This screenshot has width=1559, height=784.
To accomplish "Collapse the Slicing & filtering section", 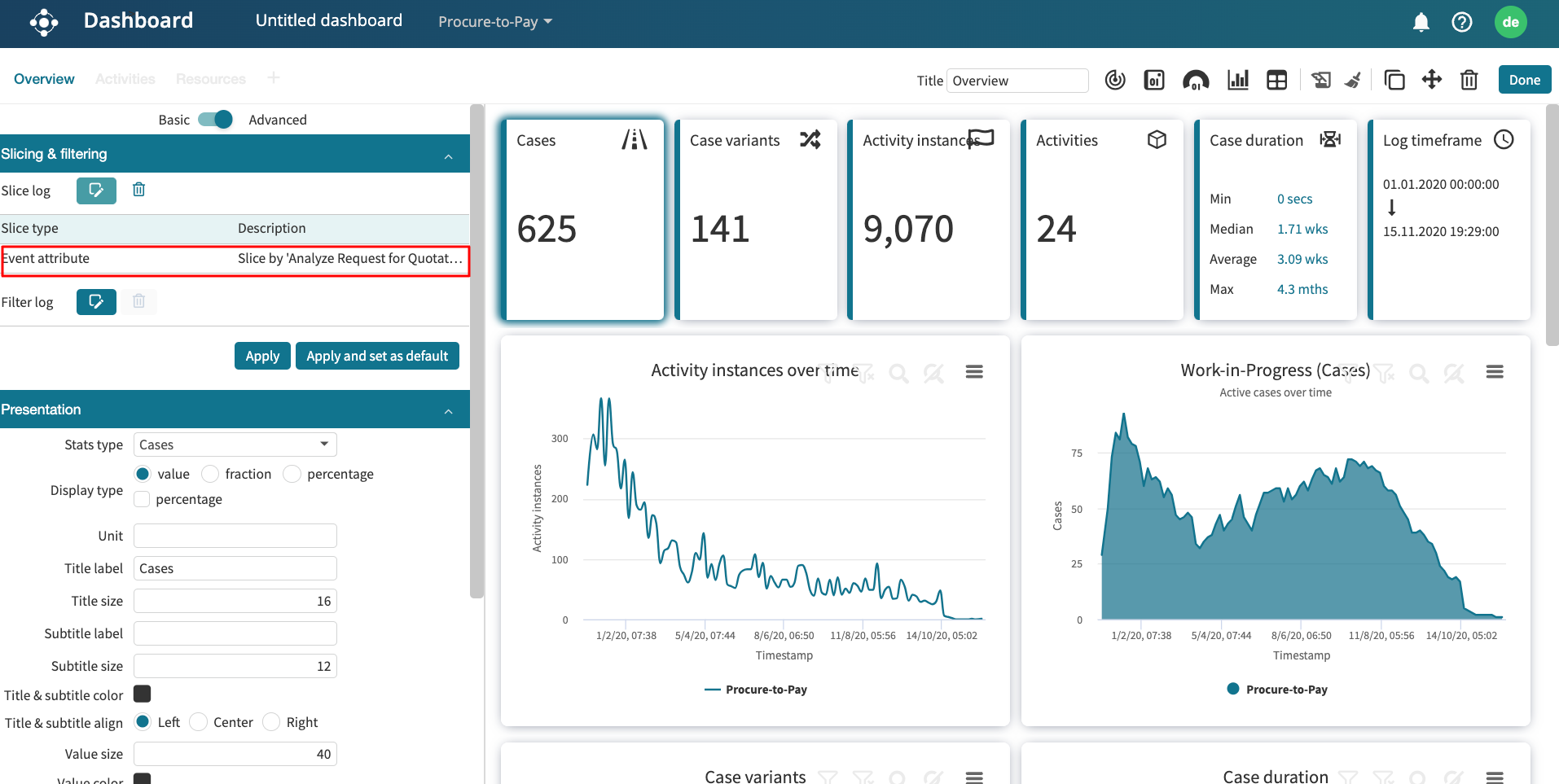I will pos(448,155).
